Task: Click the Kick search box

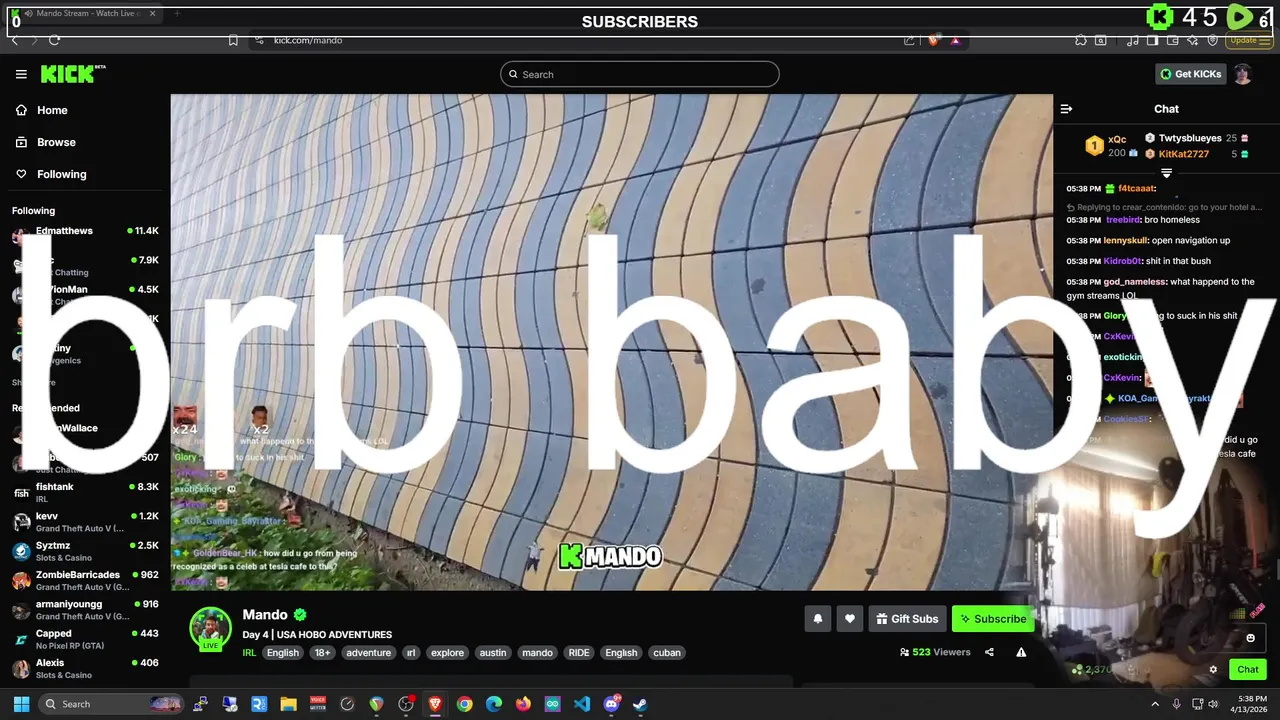Action: (640, 74)
